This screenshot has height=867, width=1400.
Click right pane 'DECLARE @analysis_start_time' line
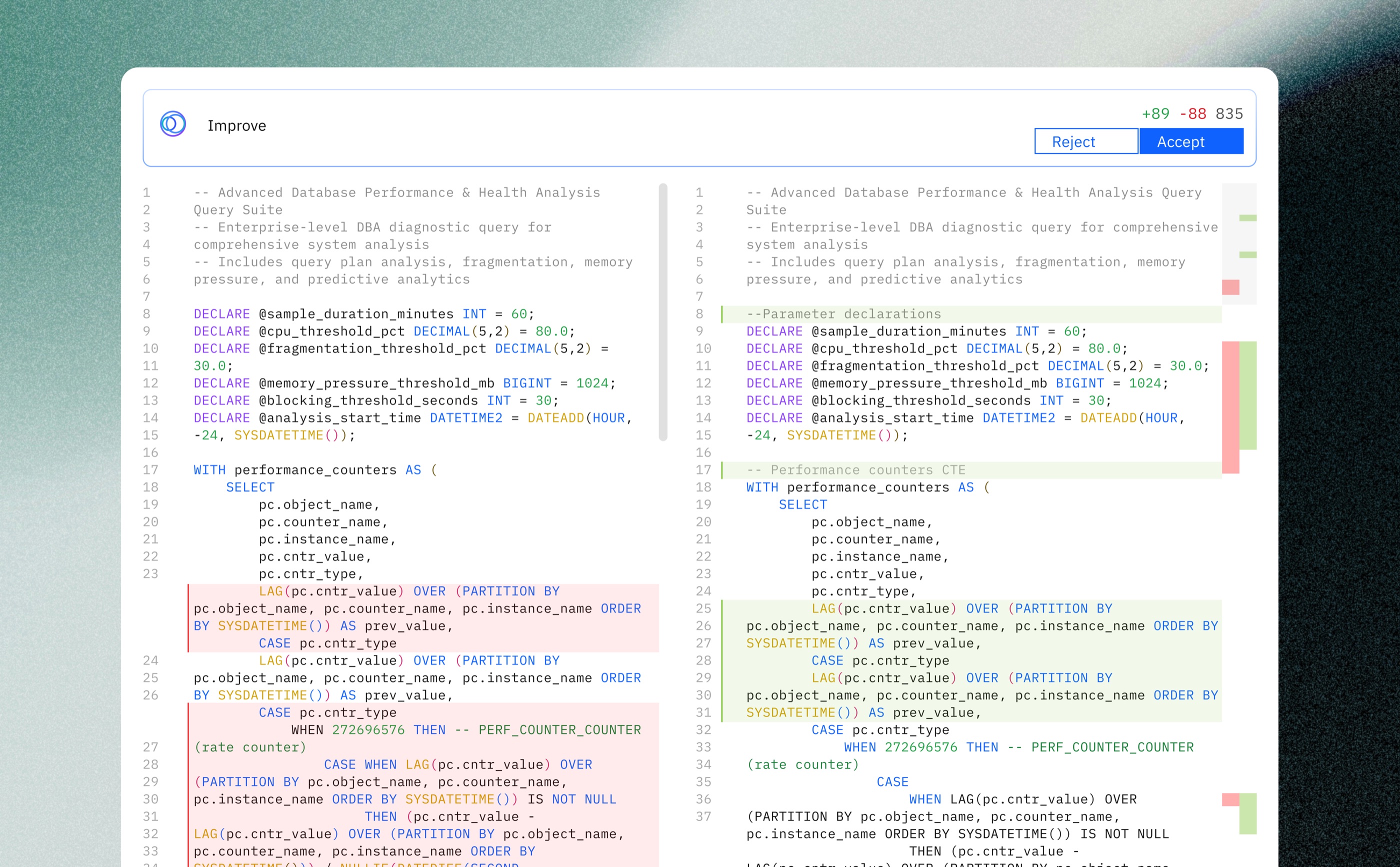click(965, 417)
